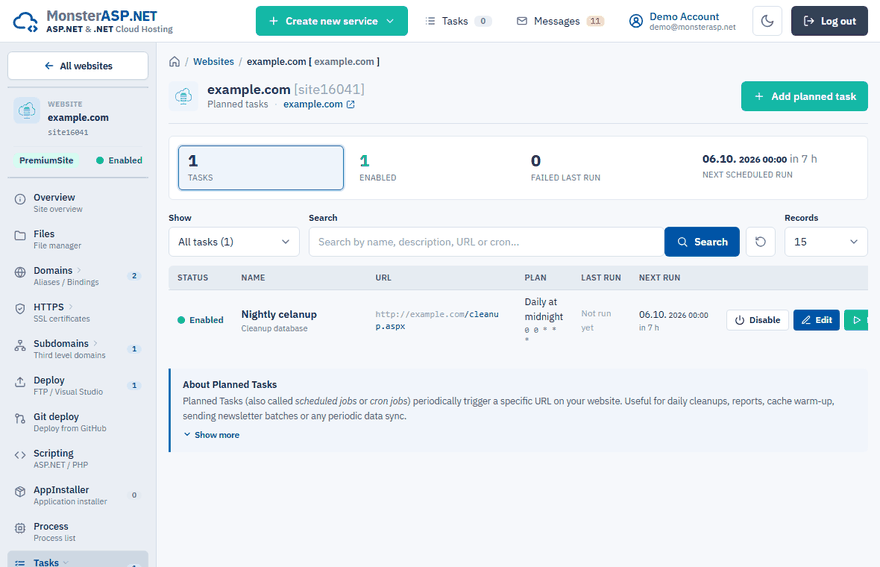Open Overview in sidebar
This screenshot has height=567, width=880.
[78, 203]
